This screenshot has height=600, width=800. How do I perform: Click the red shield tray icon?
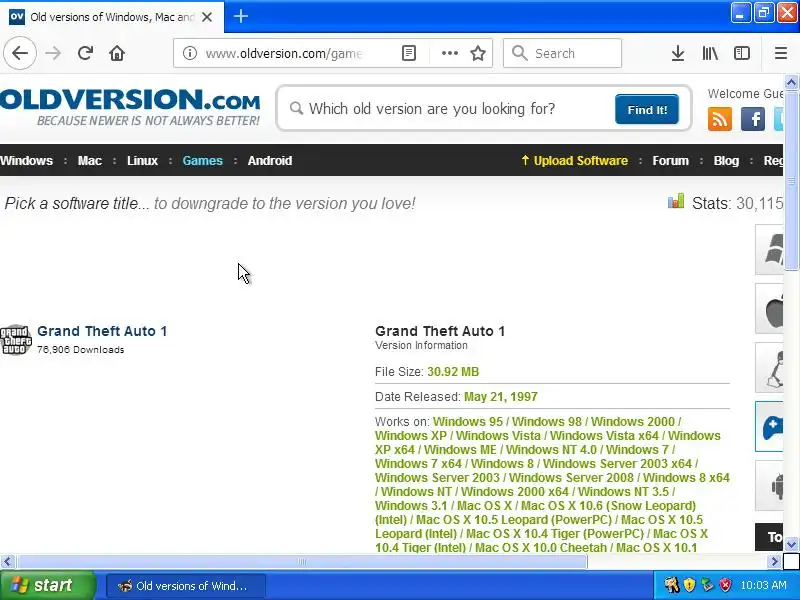coord(725,585)
